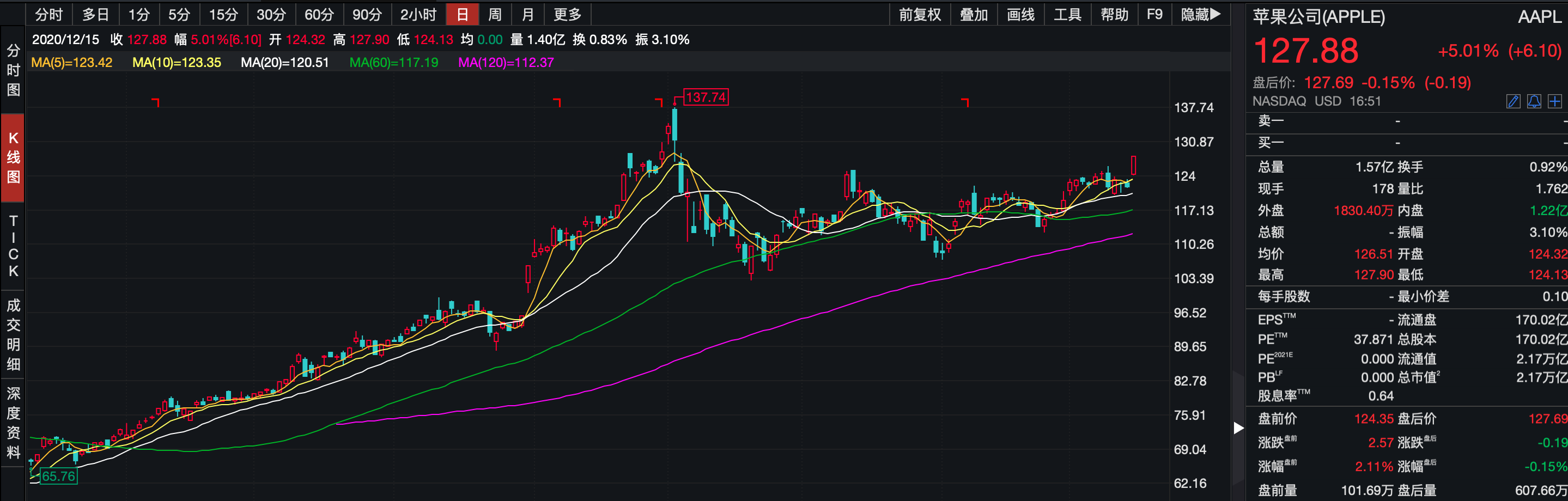
Task: Select the 30分 period tab
Action: [271, 14]
